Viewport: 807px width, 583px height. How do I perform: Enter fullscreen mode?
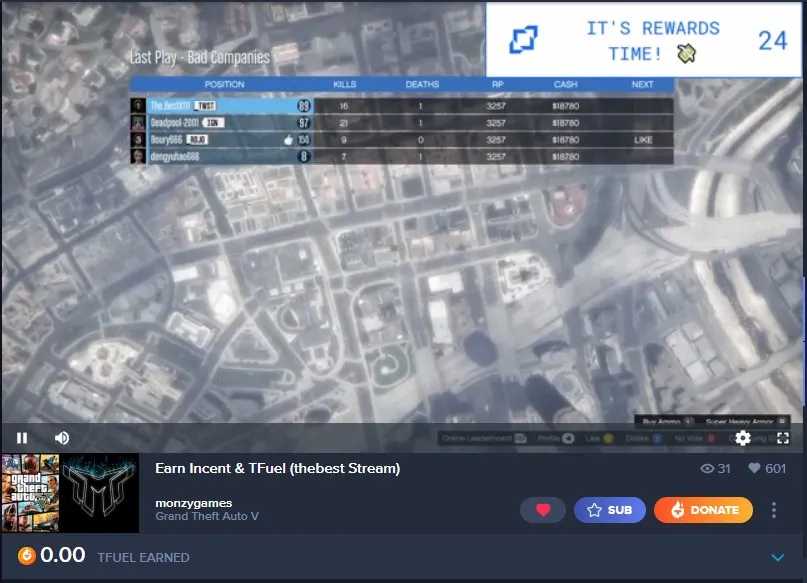(x=783, y=438)
